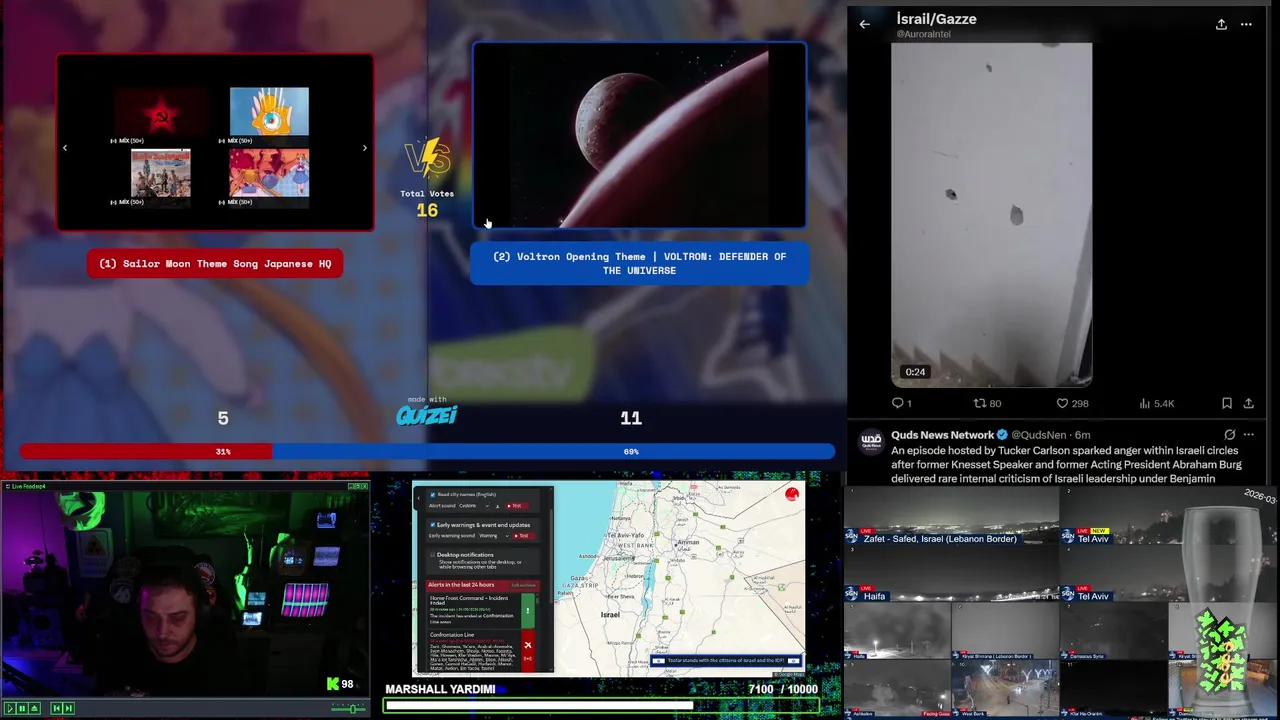Image resolution: width=1280 pixels, height=720 pixels.
Task: Toggle Early warnings & event end updates checkbox
Action: click(x=433, y=524)
